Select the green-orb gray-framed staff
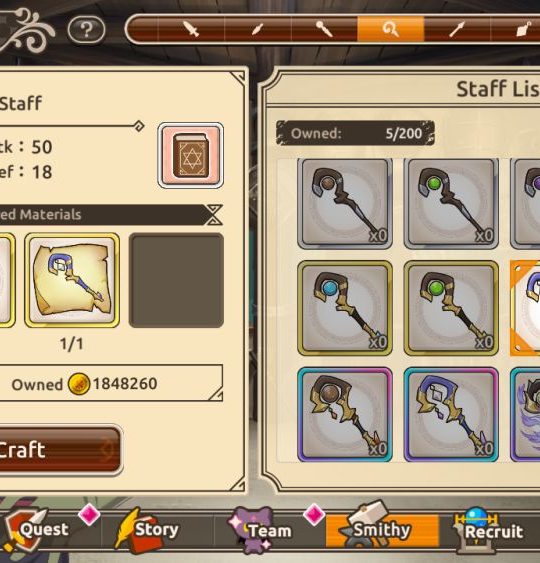Screen dimensions: 540x563 (x=451, y=204)
